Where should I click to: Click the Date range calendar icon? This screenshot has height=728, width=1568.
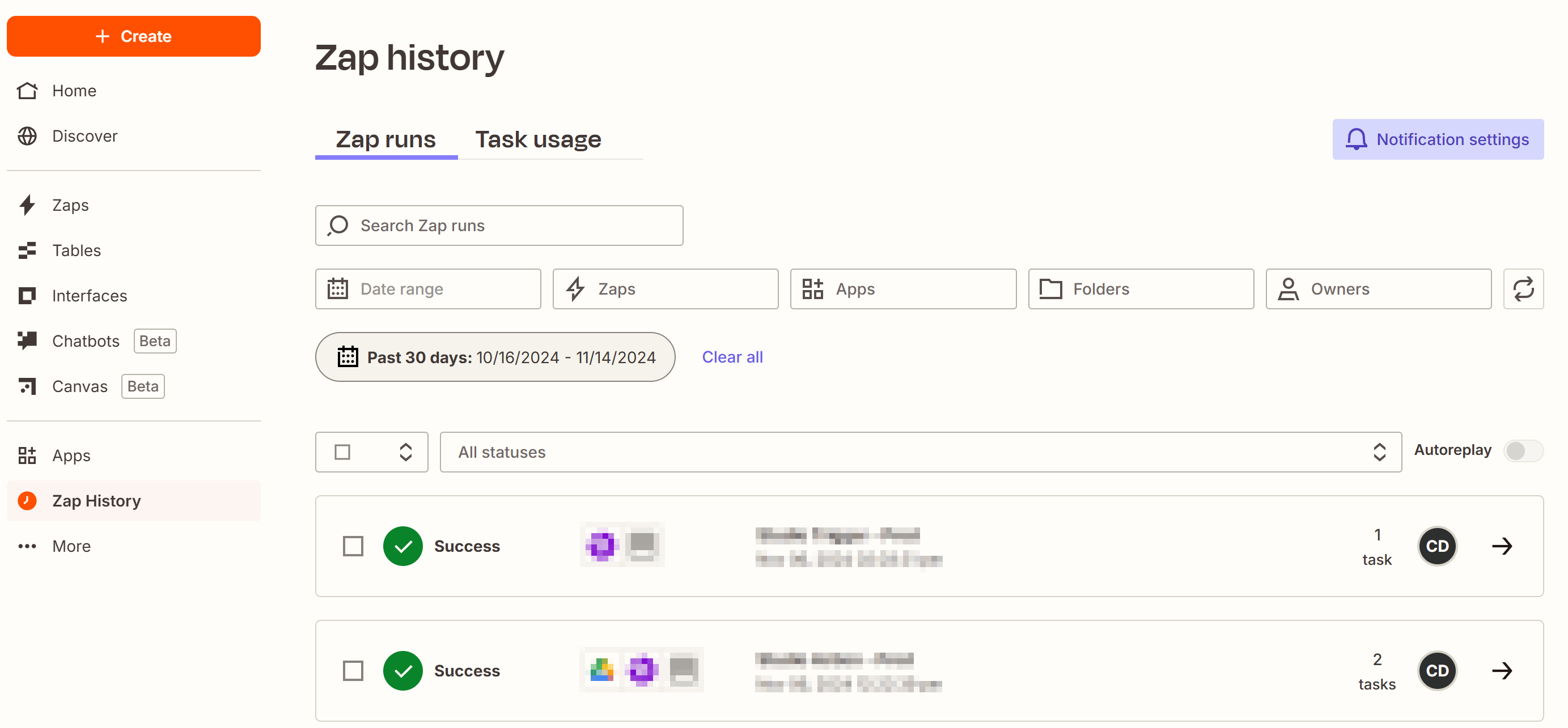[338, 289]
